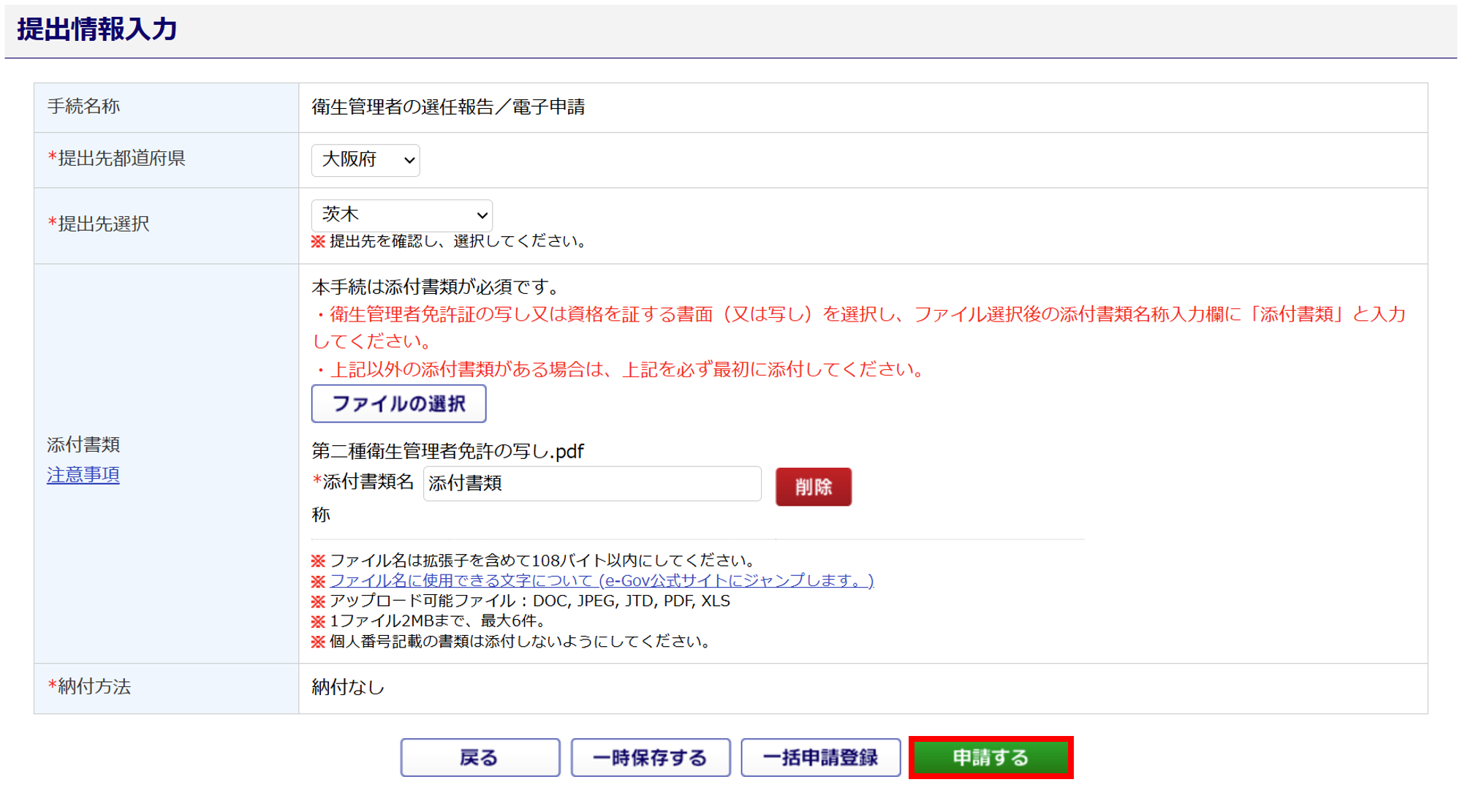Click the 添付書類 row label

[83, 444]
